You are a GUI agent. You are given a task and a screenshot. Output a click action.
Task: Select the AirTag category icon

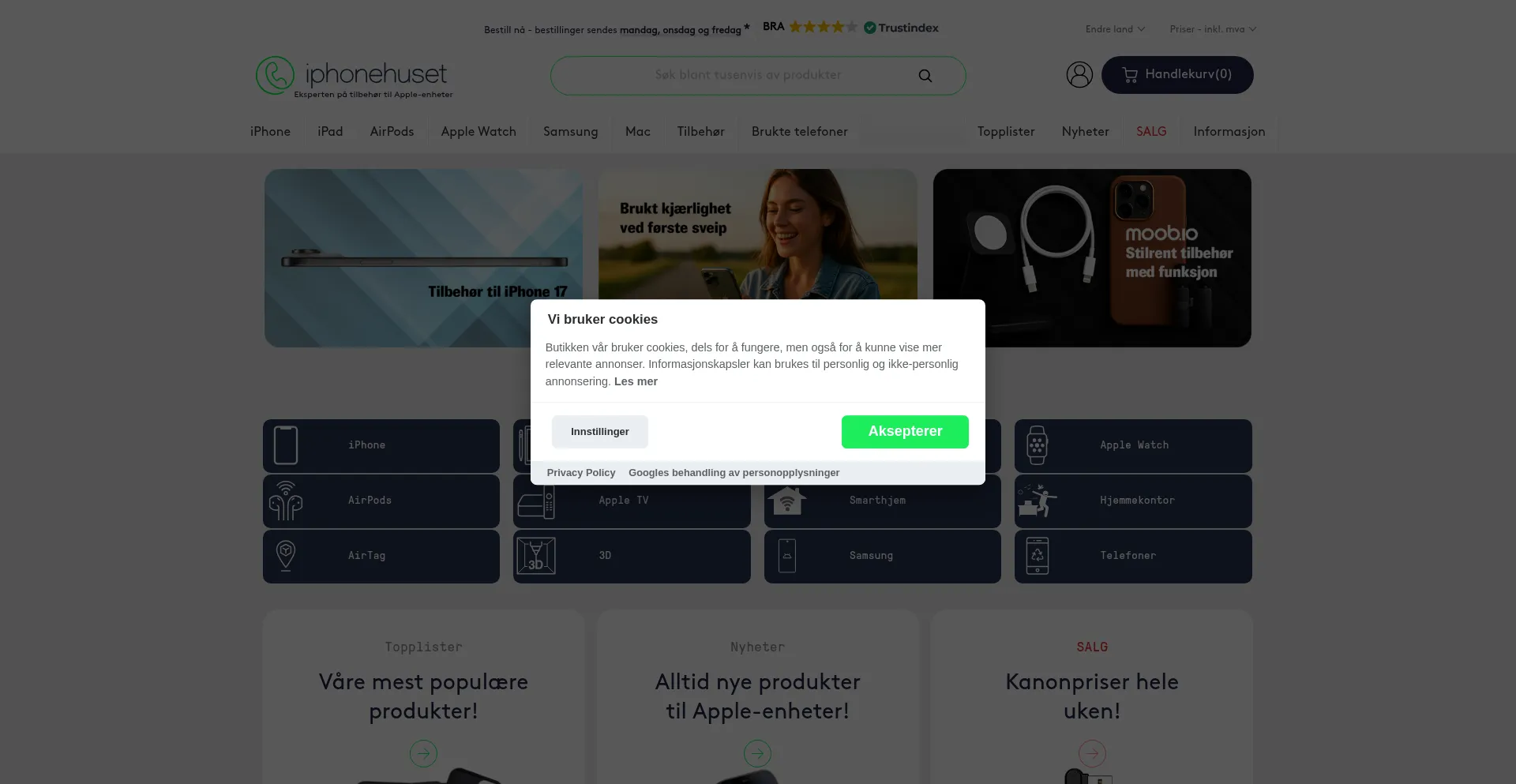pyautogui.click(x=286, y=555)
